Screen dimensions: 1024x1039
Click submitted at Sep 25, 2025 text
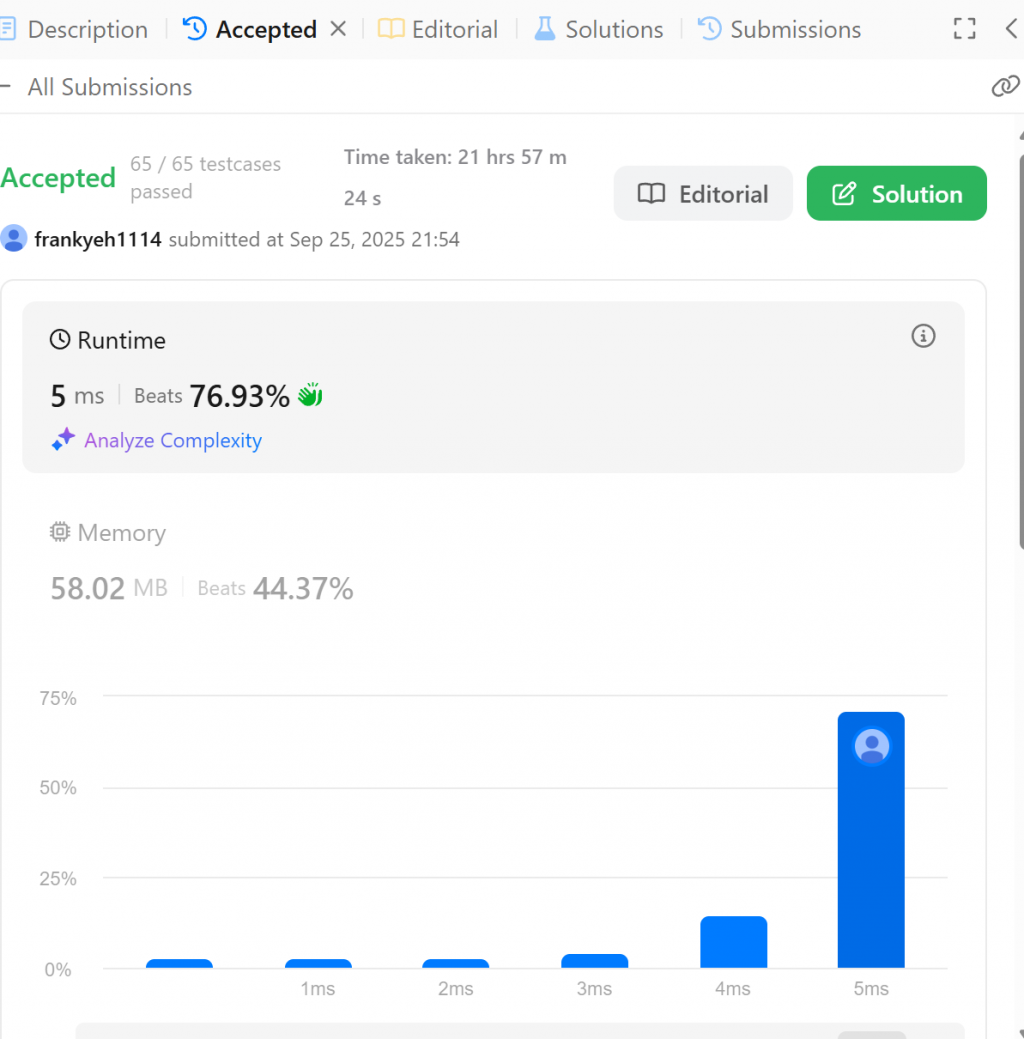coord(314,239)
